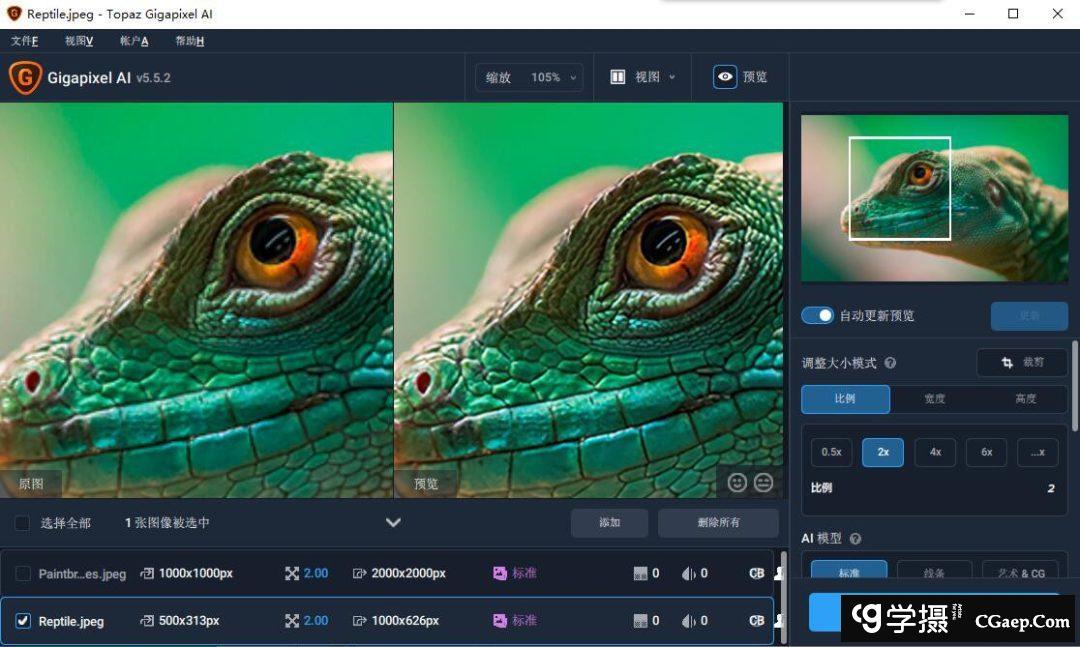The height and width of the screenshot is (647, 1080).
Task: Check the 选择全部 checkbox
Action: [x=22, y=523]
